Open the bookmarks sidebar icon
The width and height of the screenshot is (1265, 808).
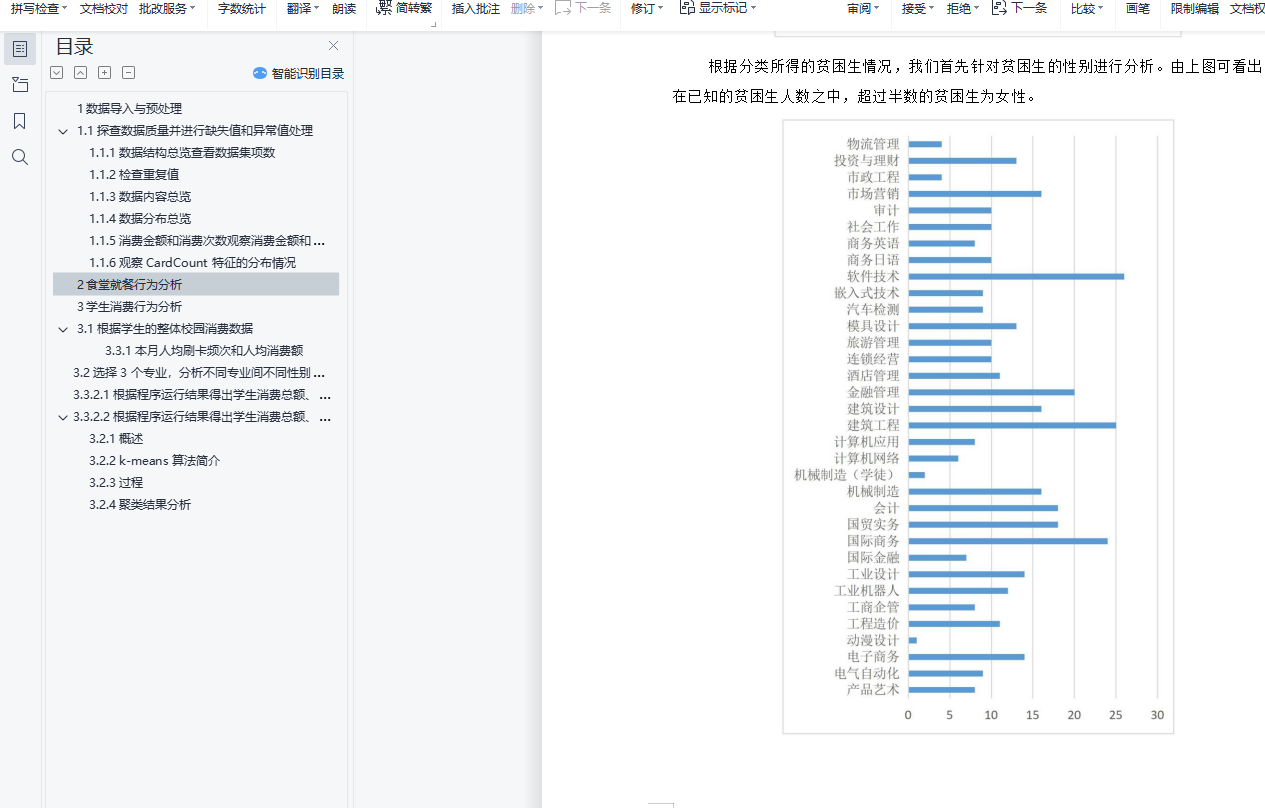coord(20,121)
